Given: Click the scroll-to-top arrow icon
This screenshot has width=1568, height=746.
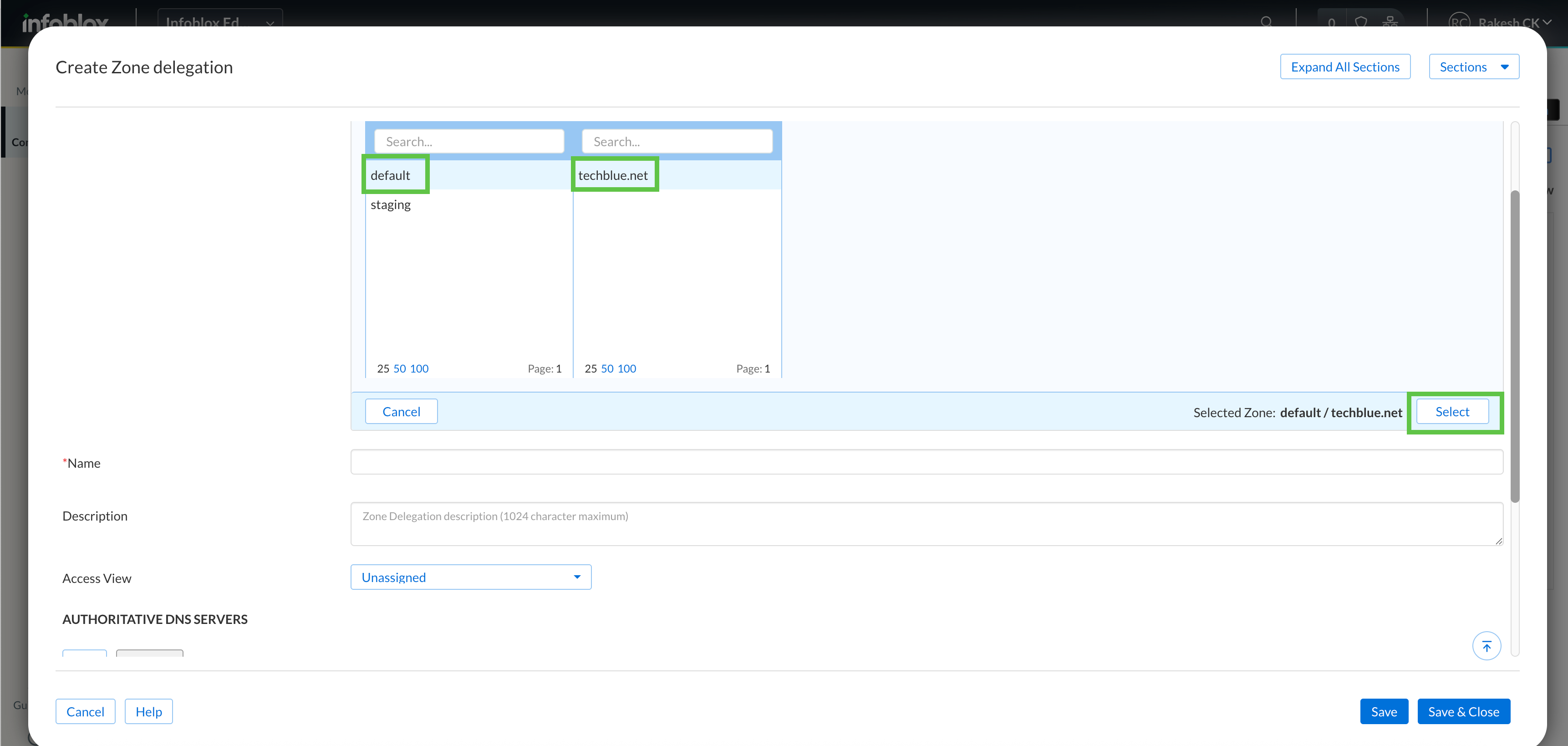Looking at the screenshot, I should (1486, 646).
